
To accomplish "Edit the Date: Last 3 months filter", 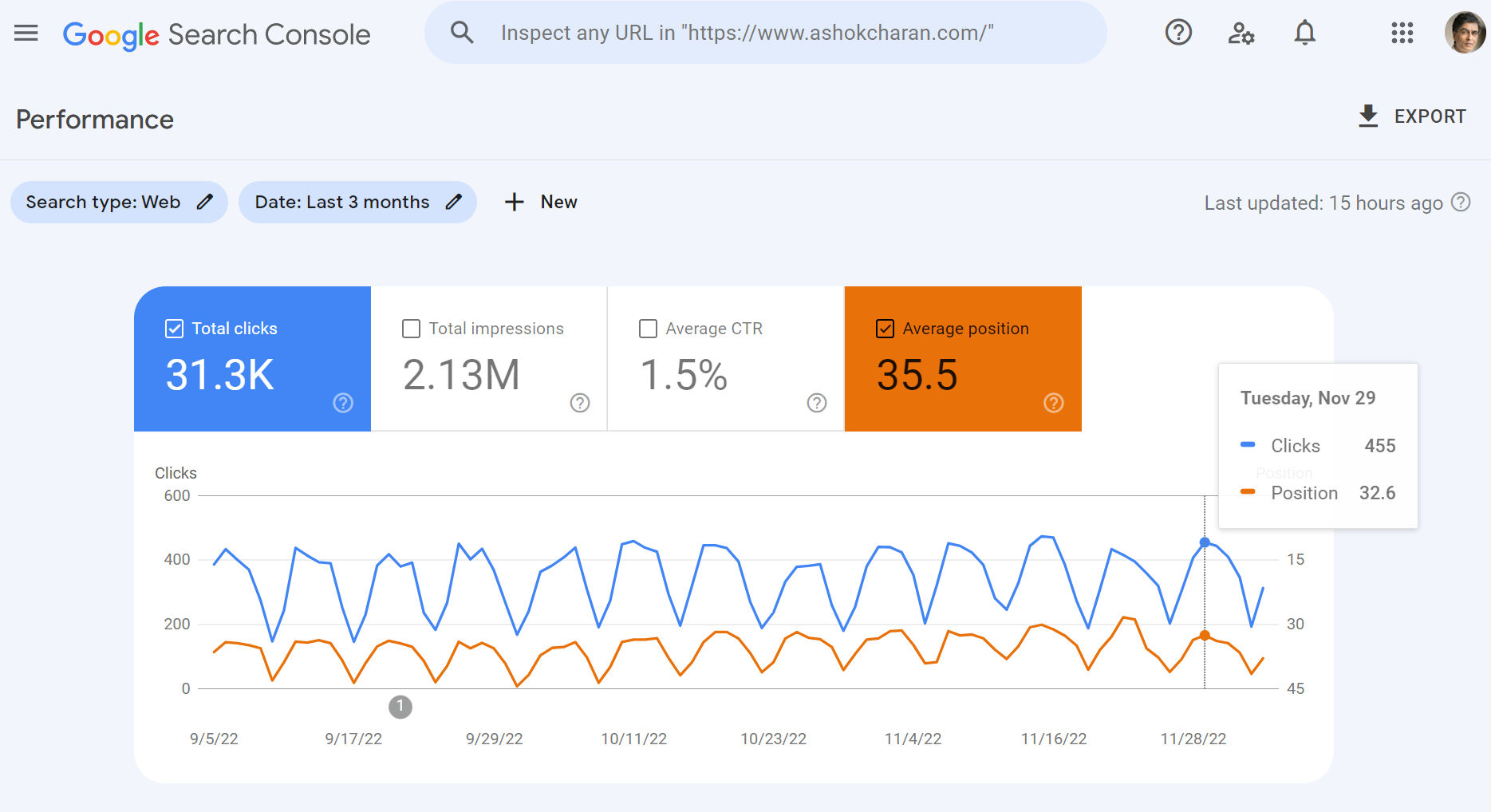I will click(x=357, y=203).
